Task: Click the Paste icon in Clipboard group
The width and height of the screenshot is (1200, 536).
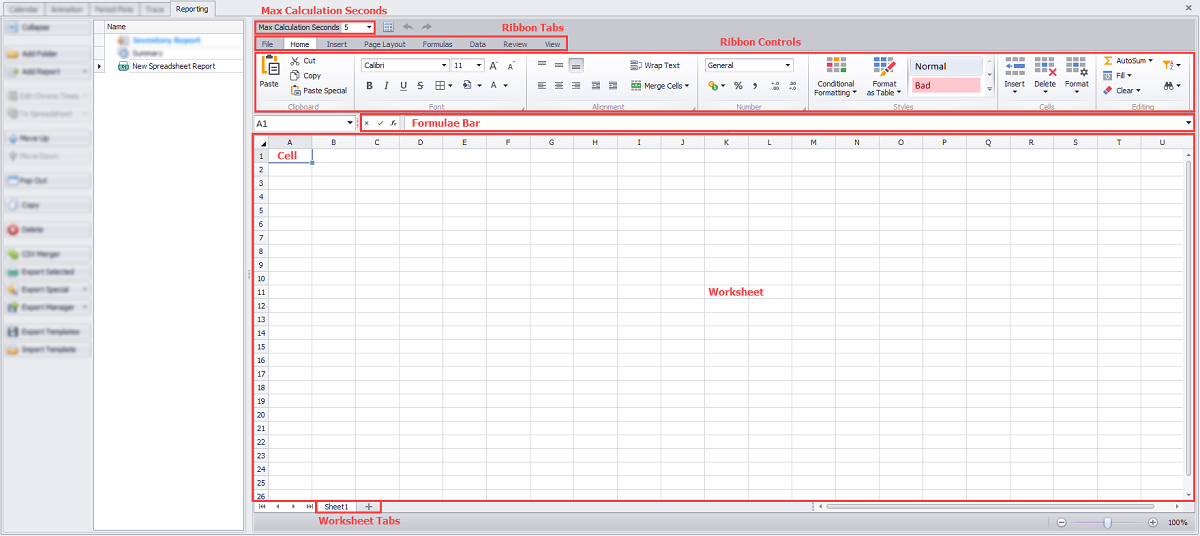Action: pos(269,67)
